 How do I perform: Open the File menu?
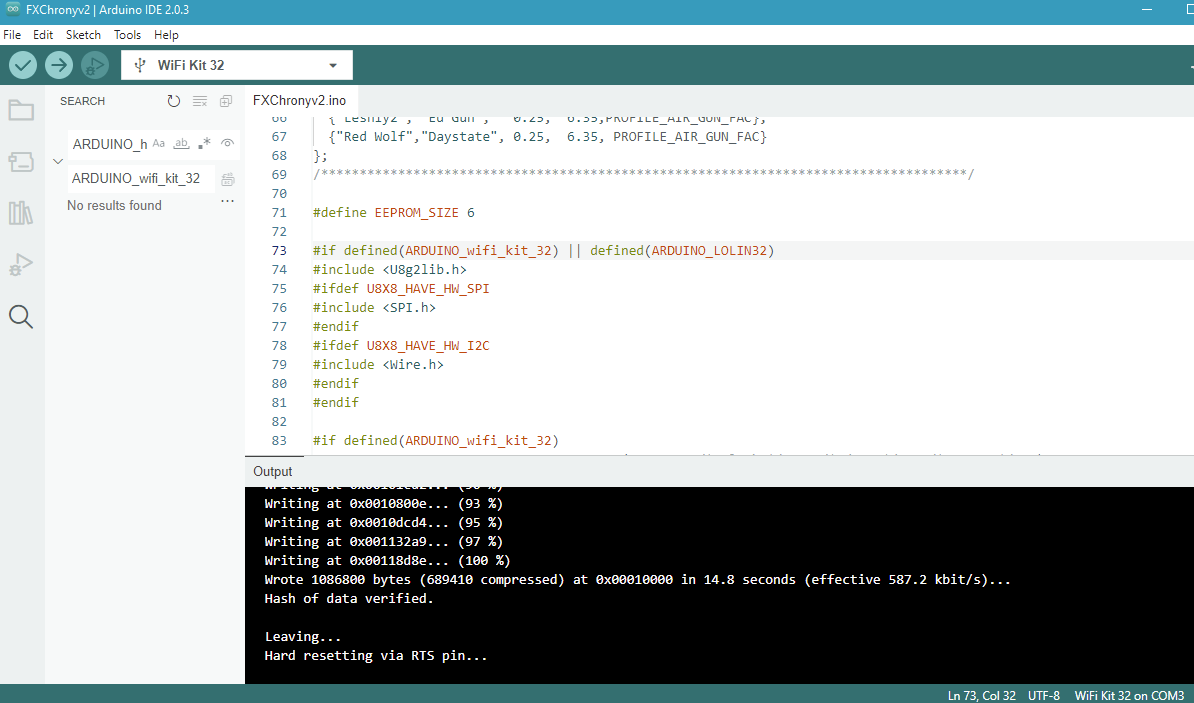pyautogui.click(x=12, y=34)
